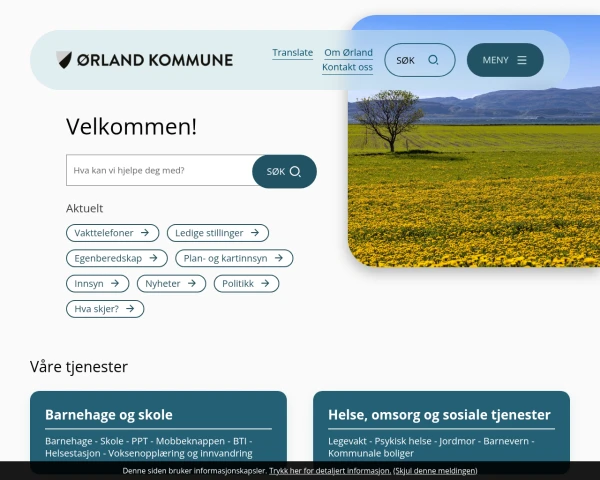Open Hva skjer? shortcut
Screen dimensions: 600x480
point(105,309)
